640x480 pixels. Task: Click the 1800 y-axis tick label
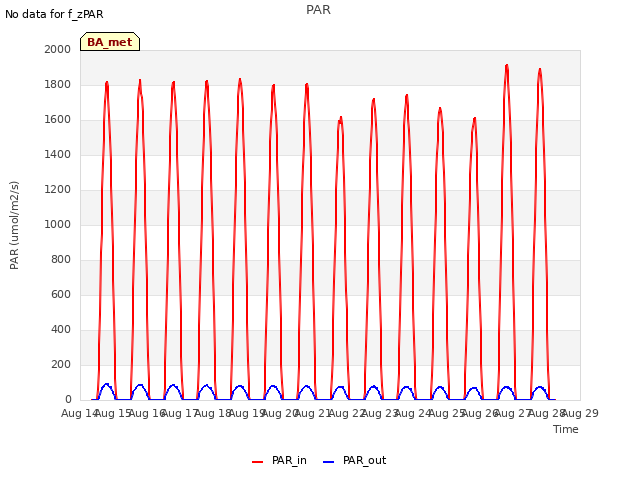pyautogui.click(x=58, y=84)
